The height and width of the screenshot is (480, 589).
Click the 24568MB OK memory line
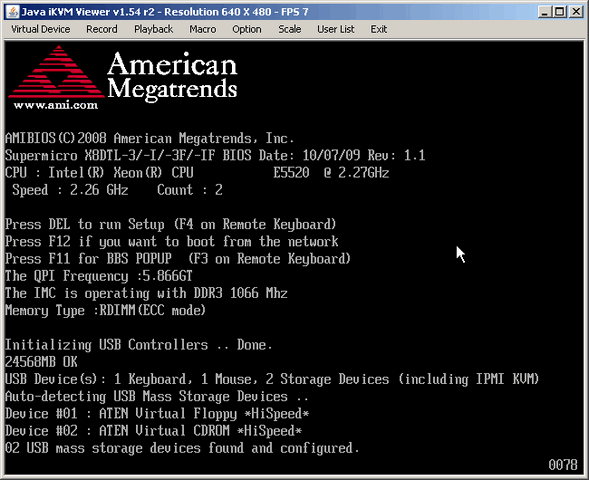[41, 362]
